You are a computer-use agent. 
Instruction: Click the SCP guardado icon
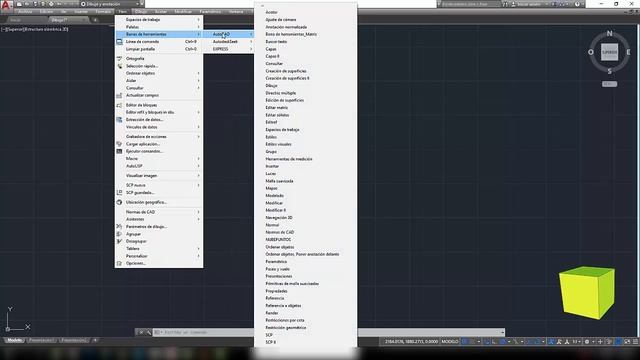pyautogui.click(x=119, y=193)
